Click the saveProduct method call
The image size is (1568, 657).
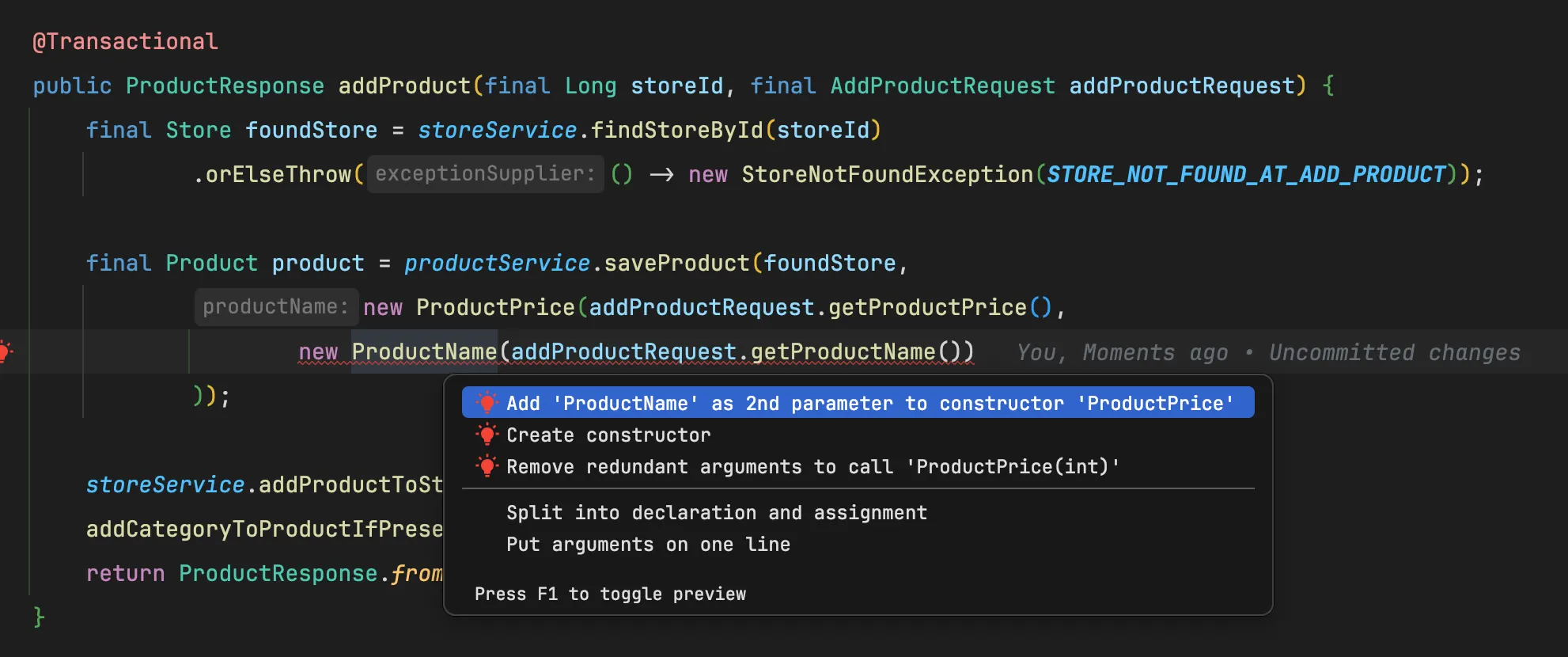(x=676, y=263)
